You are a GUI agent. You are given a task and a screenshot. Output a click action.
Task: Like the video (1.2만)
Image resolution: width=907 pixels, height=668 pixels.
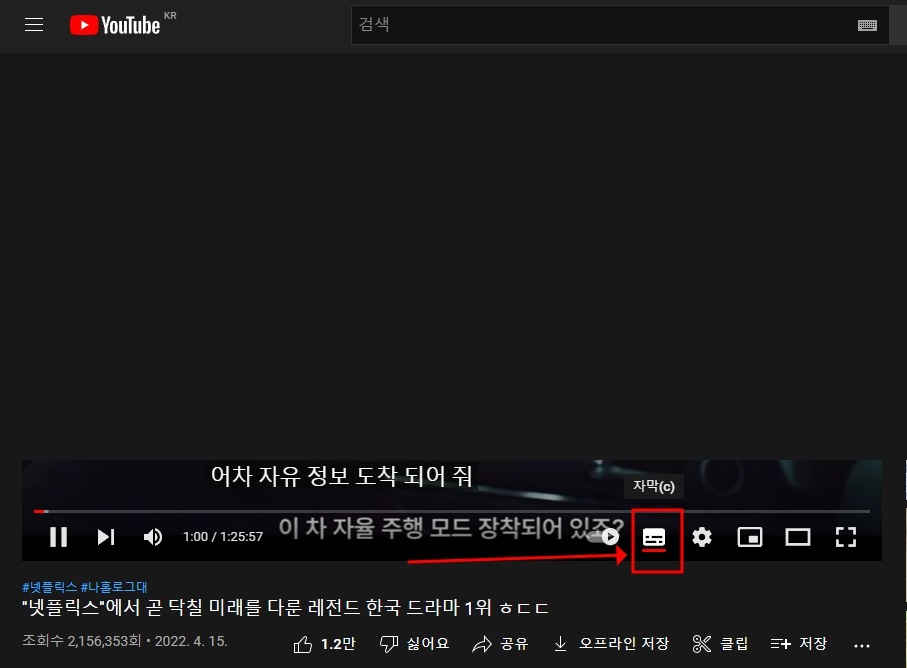pyautogui.click(x=325, y=644)
